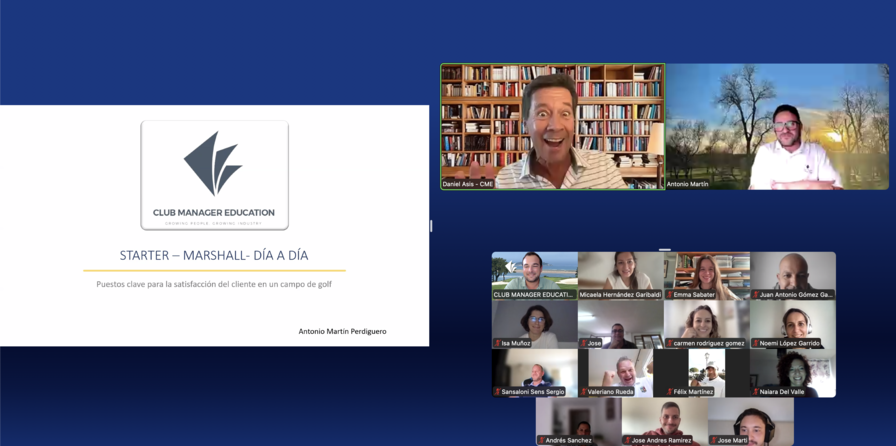Click the Club Manager Education logo on the slide
This screenshot has width=896, height=446.
tap(214, 175)
